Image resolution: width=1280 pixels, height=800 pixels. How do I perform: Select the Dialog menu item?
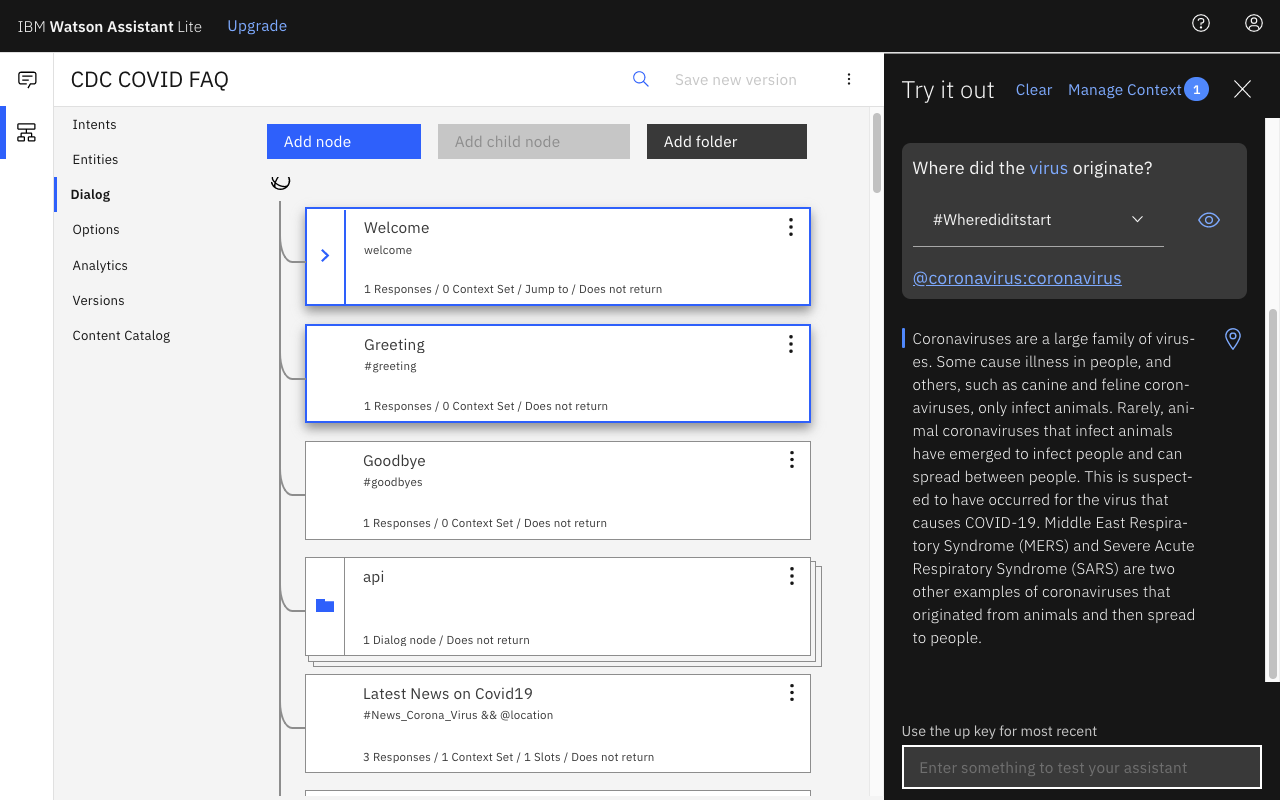pyautogui.click(x=90, y=194)
